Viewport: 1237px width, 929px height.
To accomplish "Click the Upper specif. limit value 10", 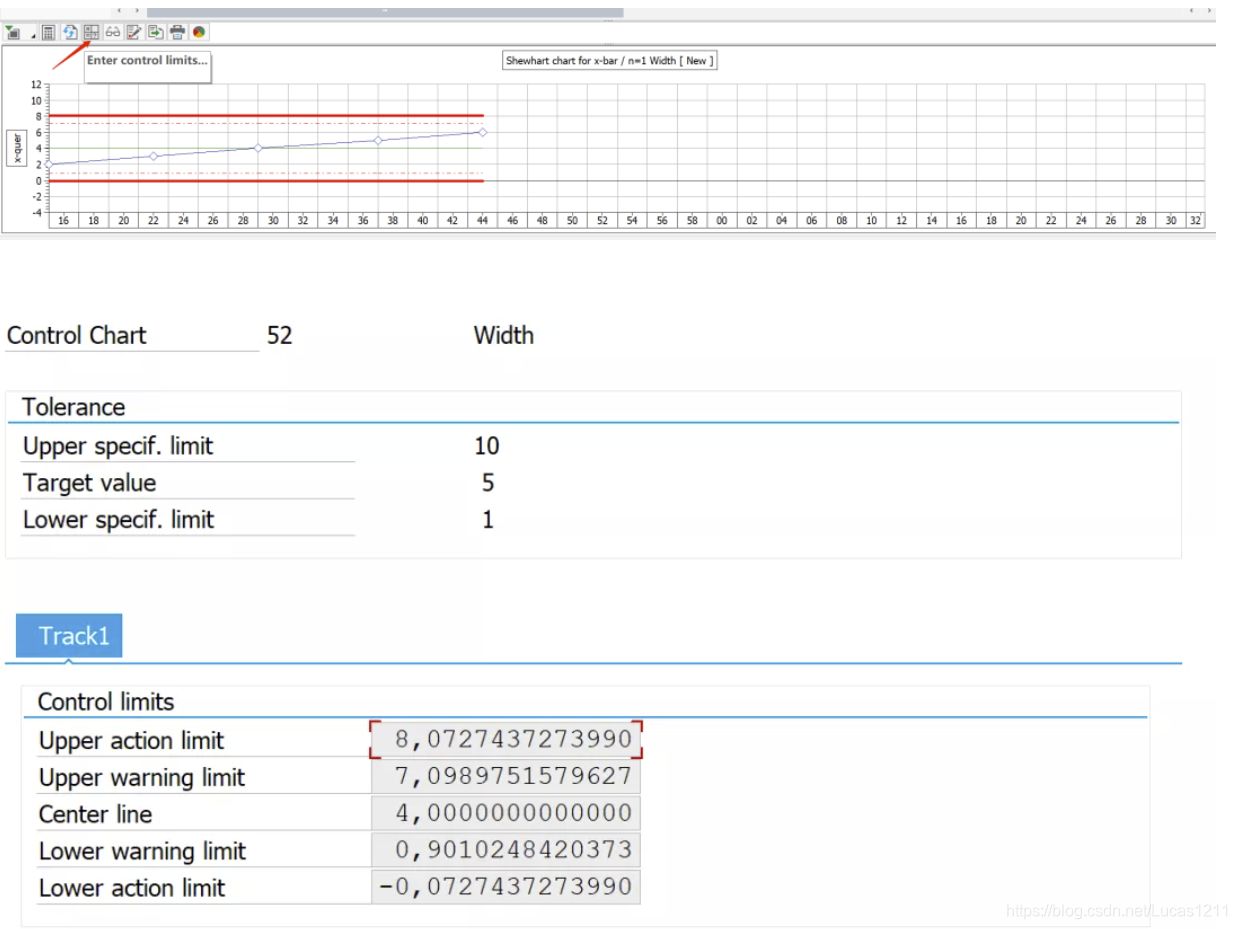I will [487, 446].
